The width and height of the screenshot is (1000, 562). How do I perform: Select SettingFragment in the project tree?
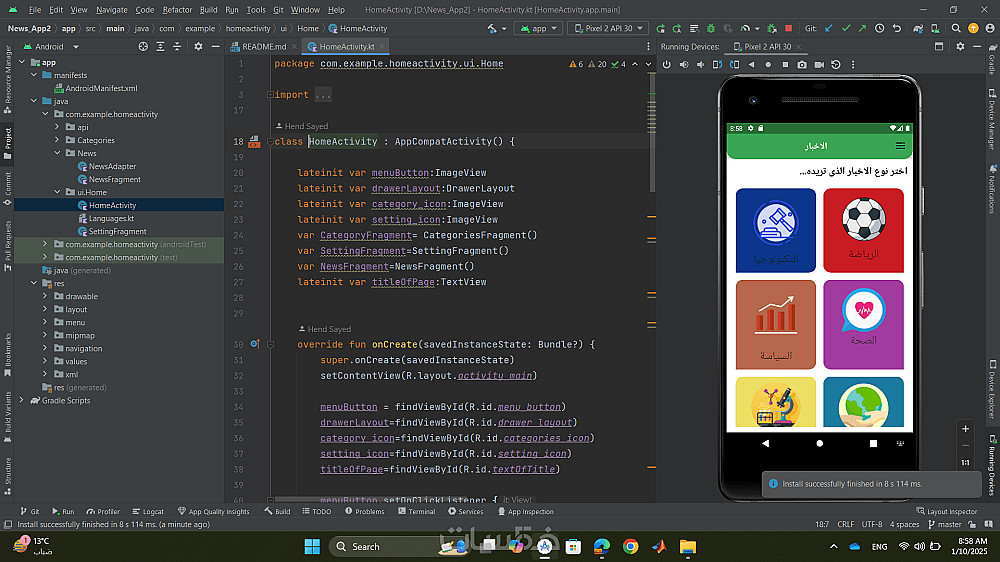click(117, 231)
